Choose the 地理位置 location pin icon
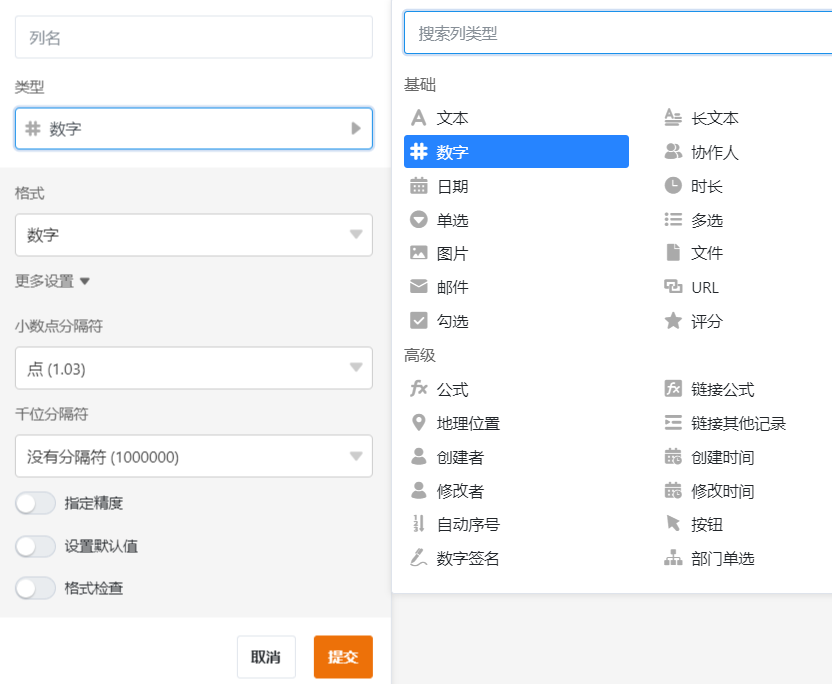 419,423
